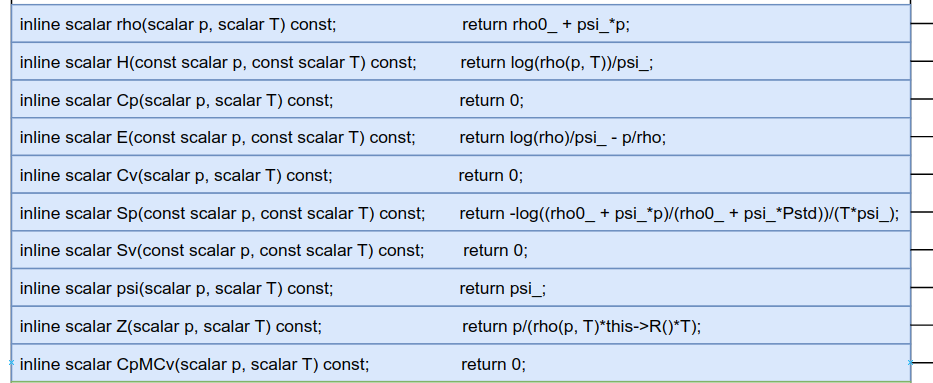Select the inline scalar psi declaration row
This screenshot has height=383, width=933.
pos(461,288)
